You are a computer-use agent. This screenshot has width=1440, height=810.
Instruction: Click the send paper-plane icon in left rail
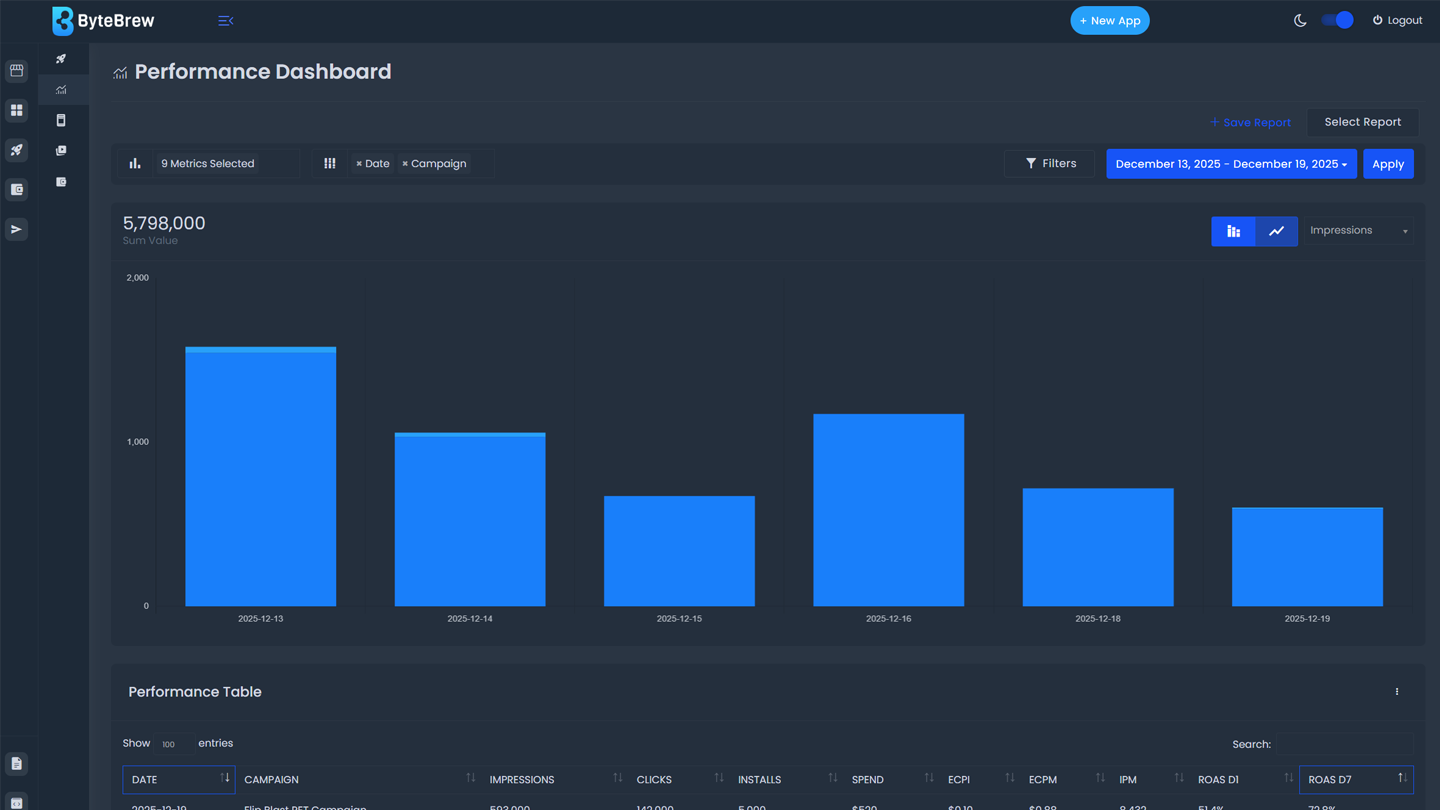point(17,229)
